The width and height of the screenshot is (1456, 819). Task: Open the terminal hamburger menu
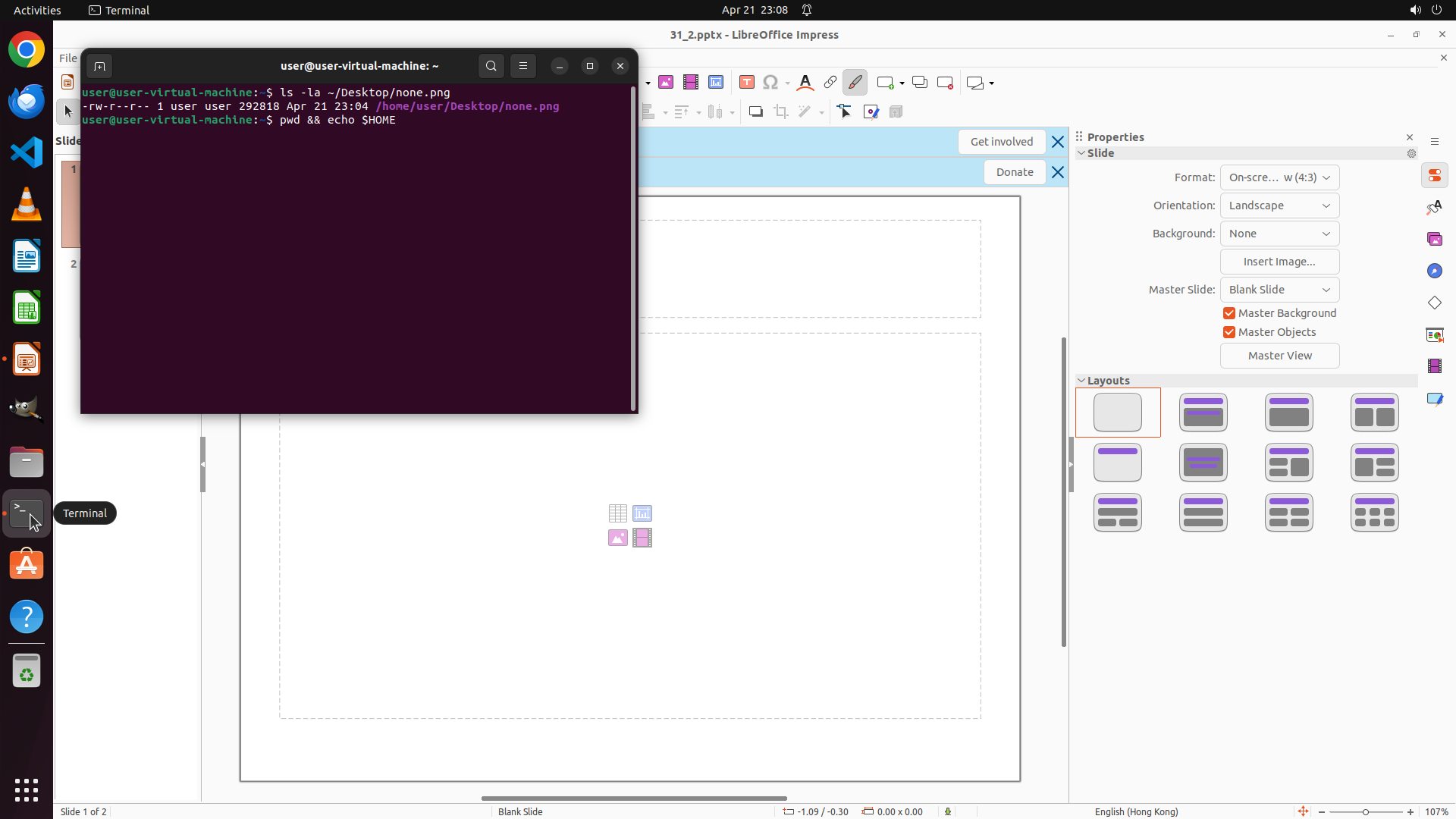tap(523, 66)
